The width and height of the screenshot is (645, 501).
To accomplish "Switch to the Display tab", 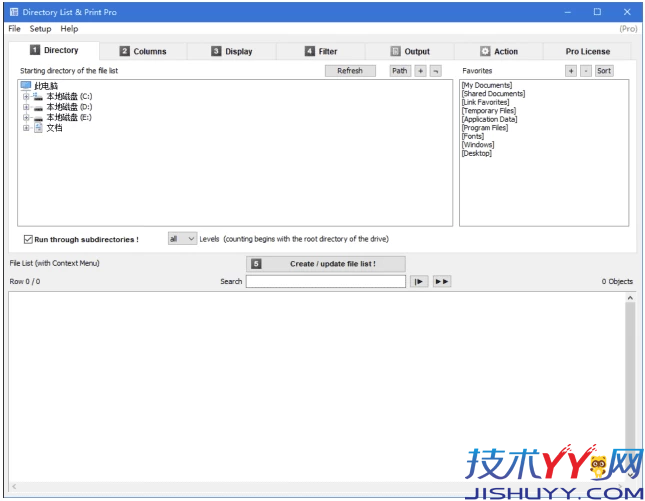I will (232, 51).
